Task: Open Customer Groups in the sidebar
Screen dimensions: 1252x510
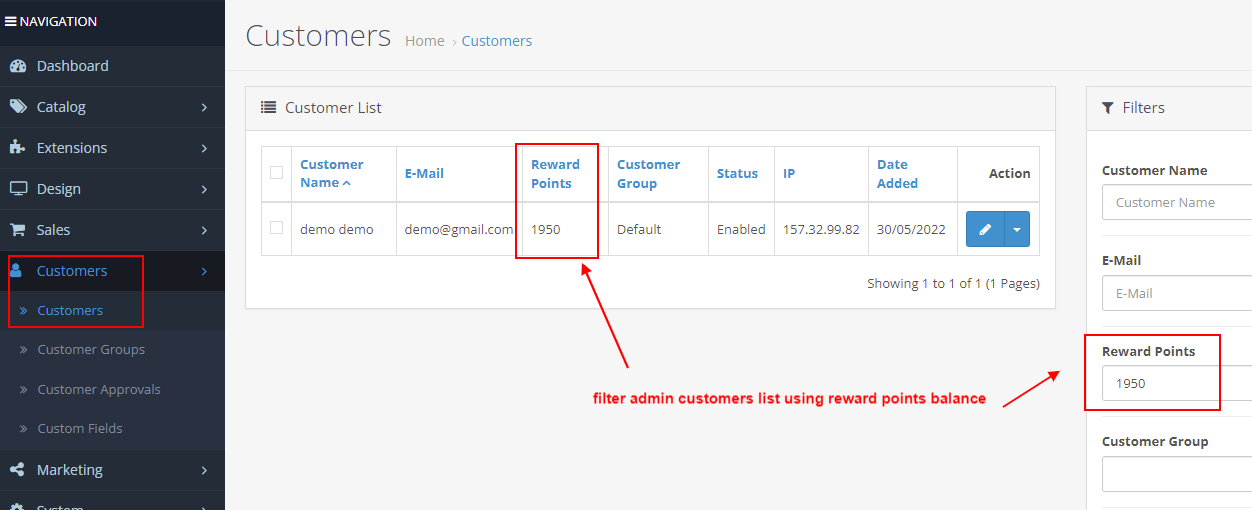Action: (91, 350)
